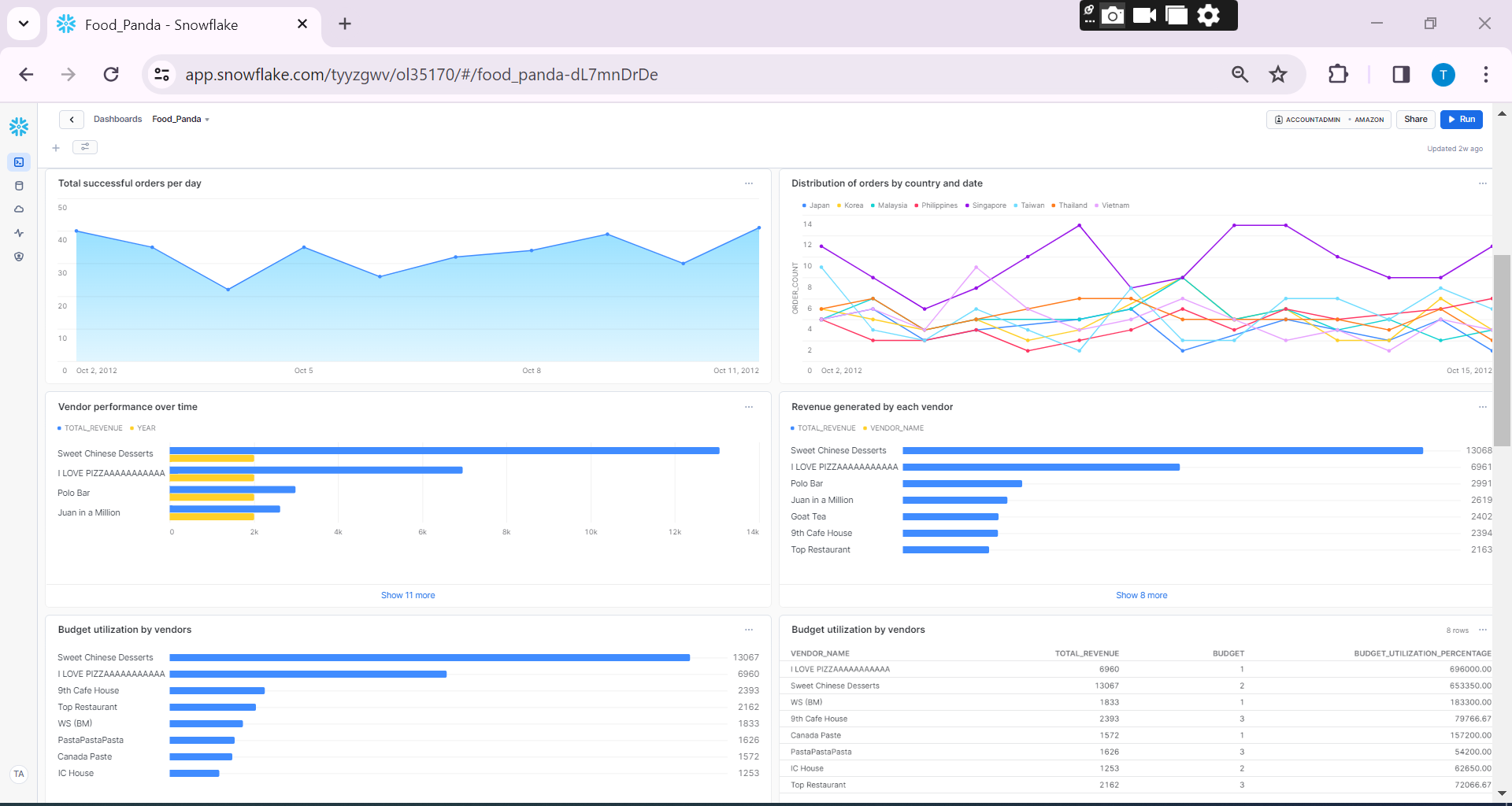The width and height of the screenshot is (1512, 806).
Task: Click the Updated 2w ago status text
Action: [x=1455, y=149]
